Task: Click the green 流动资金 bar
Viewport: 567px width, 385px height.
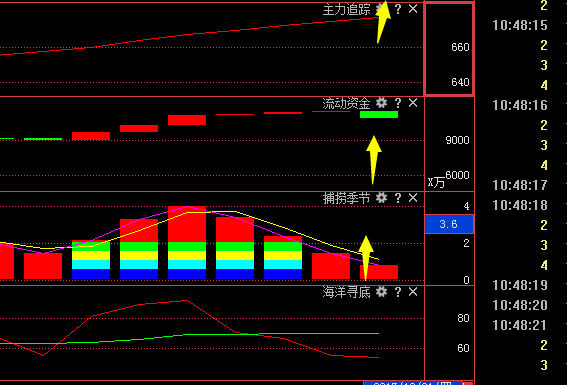Action: click(379, 115)
